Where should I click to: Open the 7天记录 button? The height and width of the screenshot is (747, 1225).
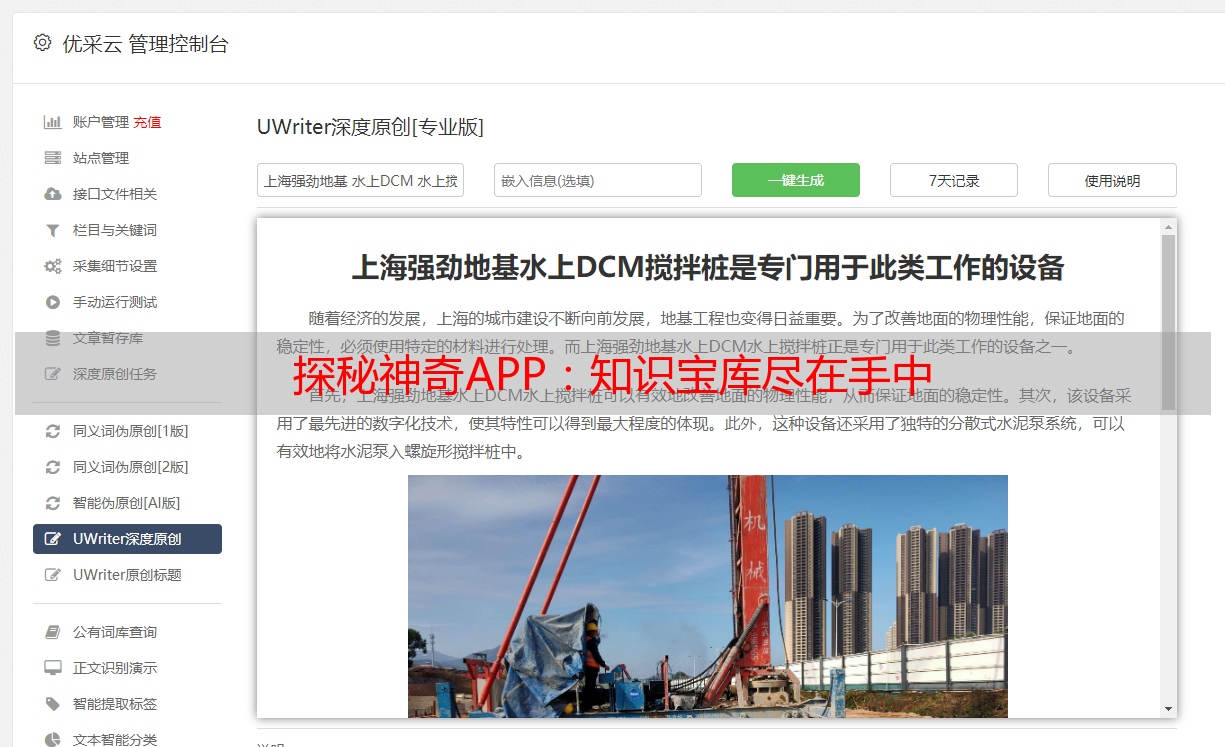pos(954,180)
